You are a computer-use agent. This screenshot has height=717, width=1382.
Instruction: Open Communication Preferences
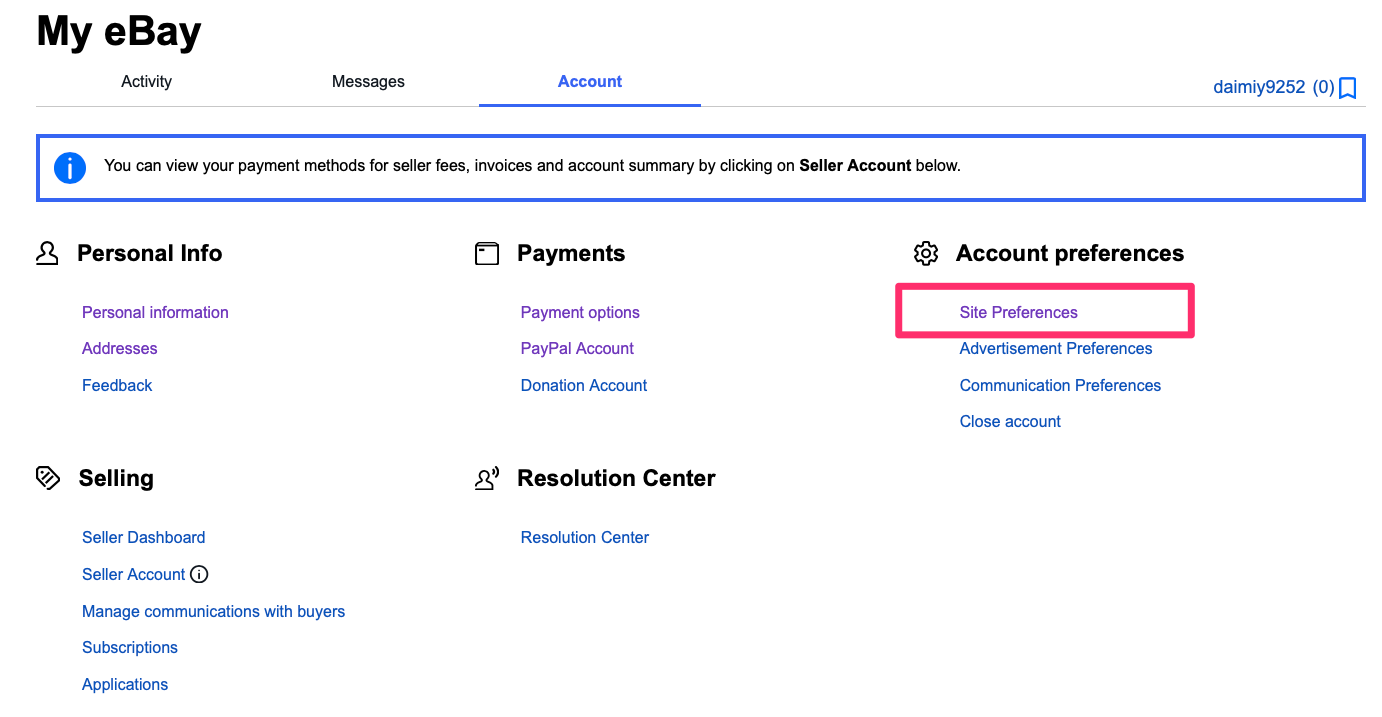click(x=1060, y=385)
